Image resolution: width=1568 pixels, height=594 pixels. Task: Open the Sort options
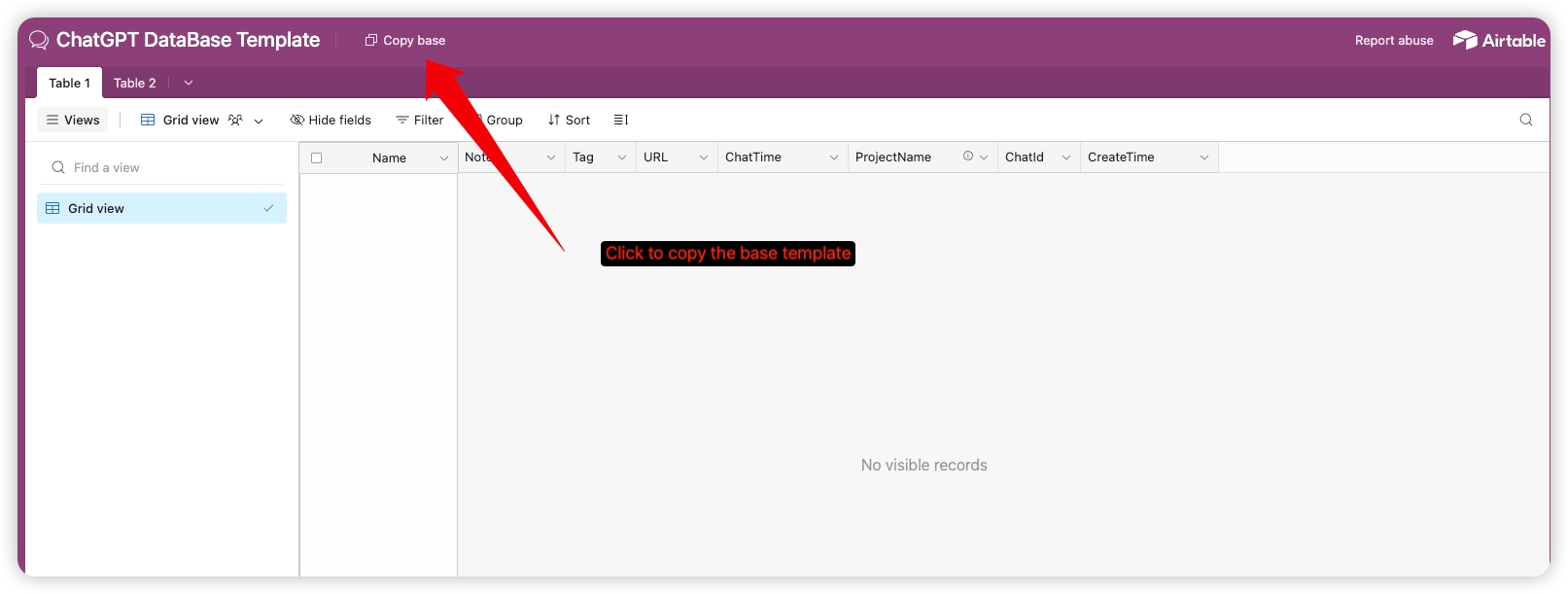[569, 120]
